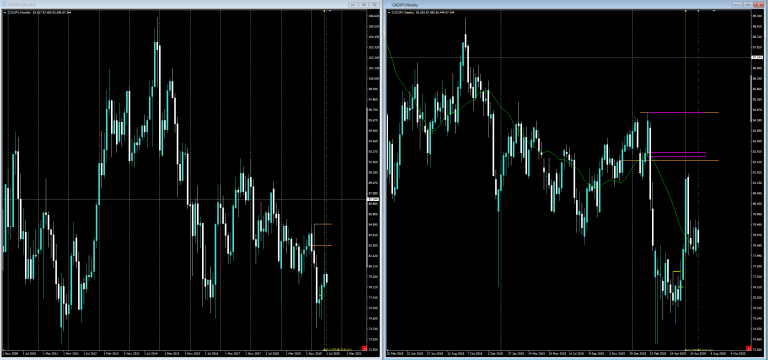Restore down the CADJPY Monthly chart window
The width and height of the screenshot is (768, 360).
(364, 5)
